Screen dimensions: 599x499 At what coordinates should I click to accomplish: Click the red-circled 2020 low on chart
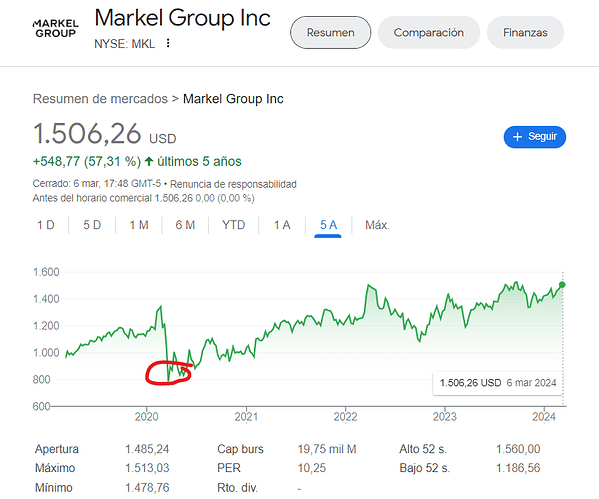coord(168,373)
